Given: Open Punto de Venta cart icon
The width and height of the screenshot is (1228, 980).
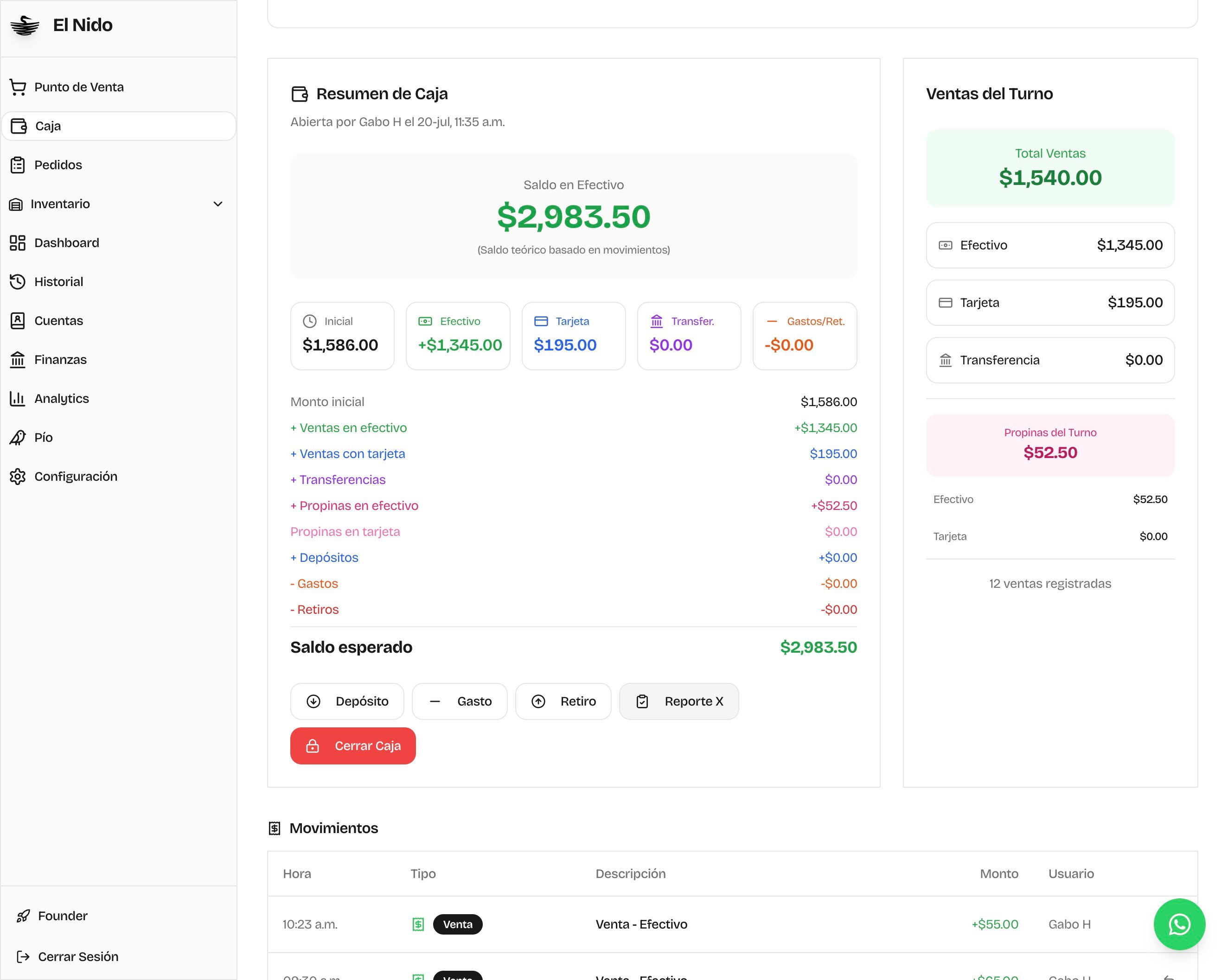Looking at the screenshot, I should (18, 87).
